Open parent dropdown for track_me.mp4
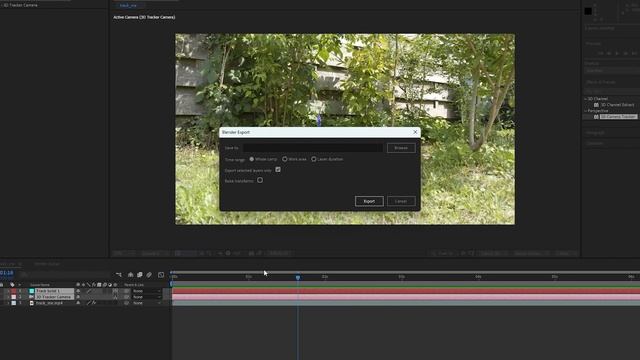 (147, 303)
